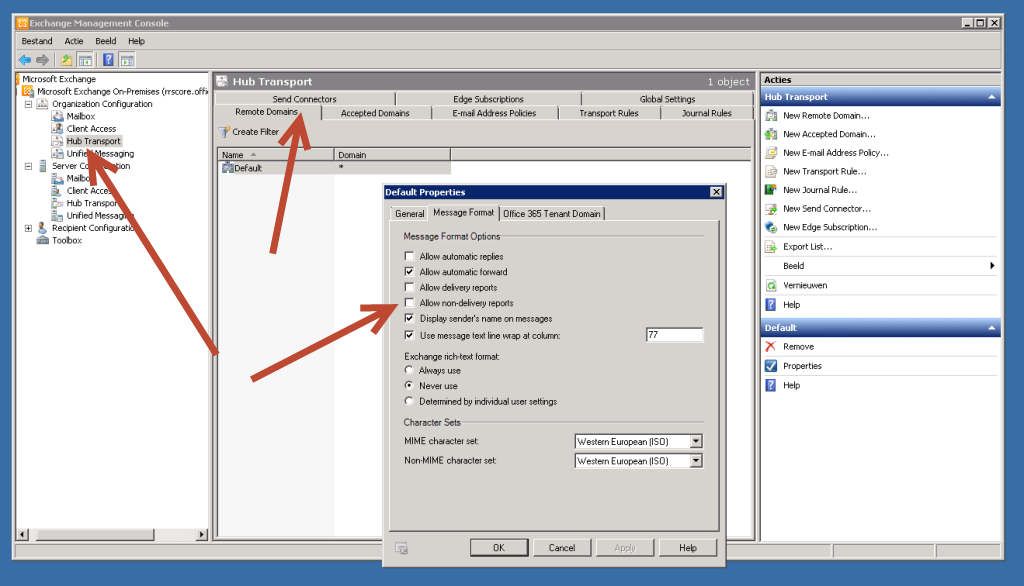Click the dialog Help button
This screenshot has height=586, width=1024.
pos(688,548)
